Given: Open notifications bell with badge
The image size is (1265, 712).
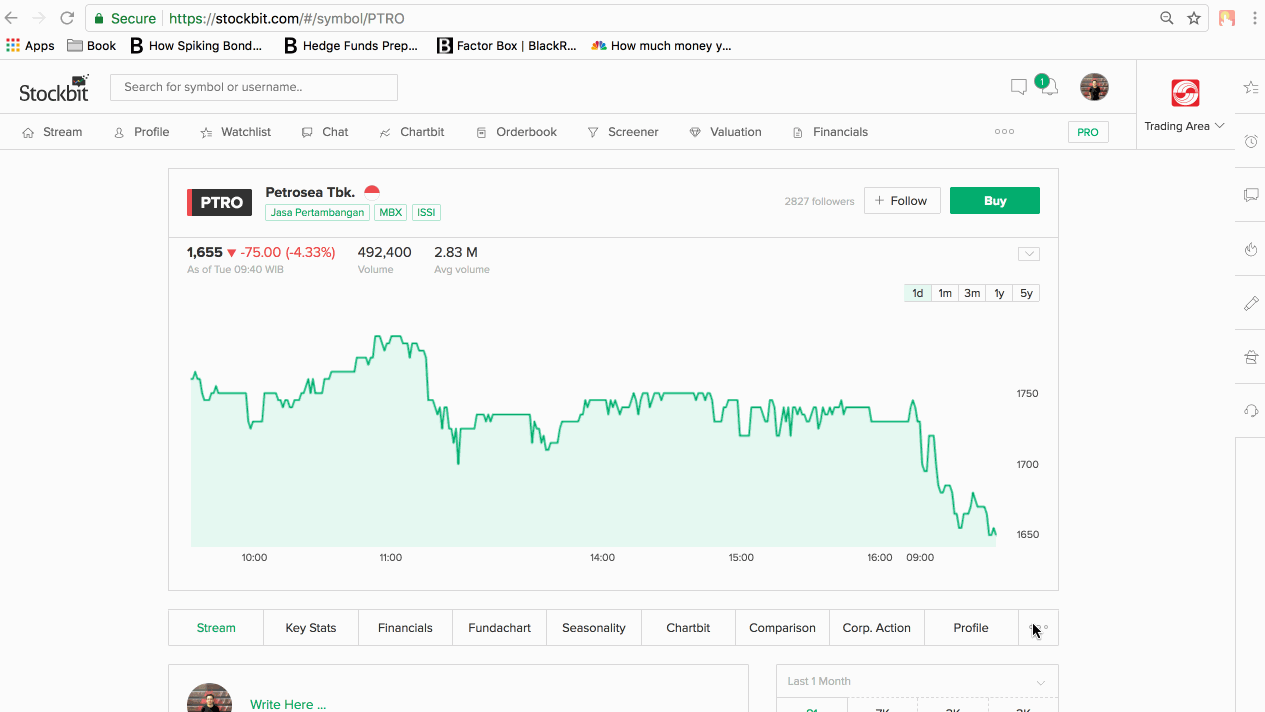Looking at the screenshot, I should (x=1046, y=85).
